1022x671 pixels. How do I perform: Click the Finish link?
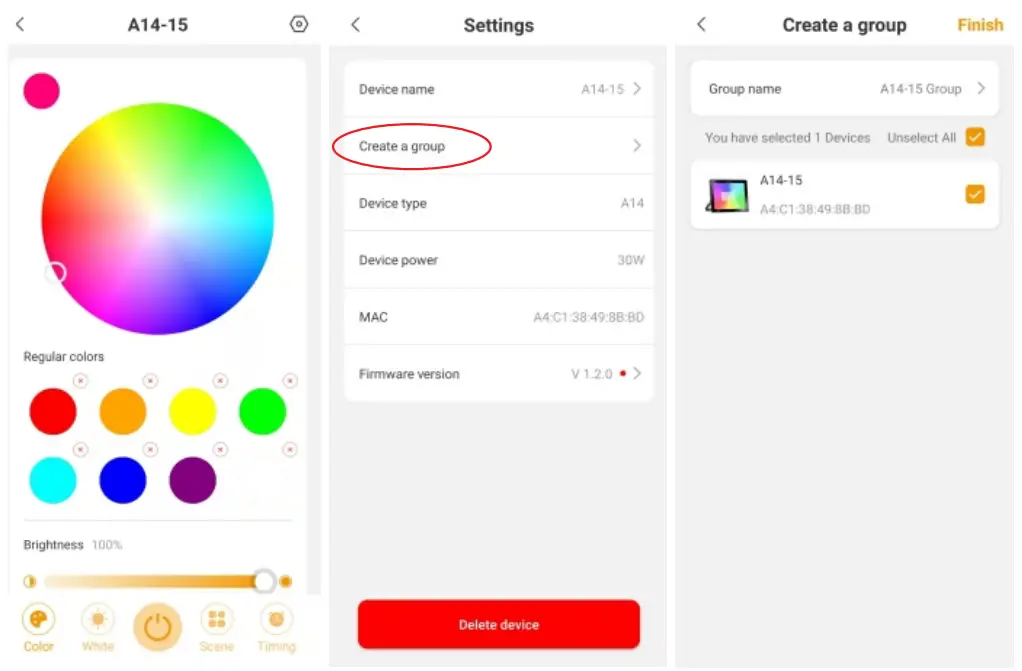click(x=980, y=25)
